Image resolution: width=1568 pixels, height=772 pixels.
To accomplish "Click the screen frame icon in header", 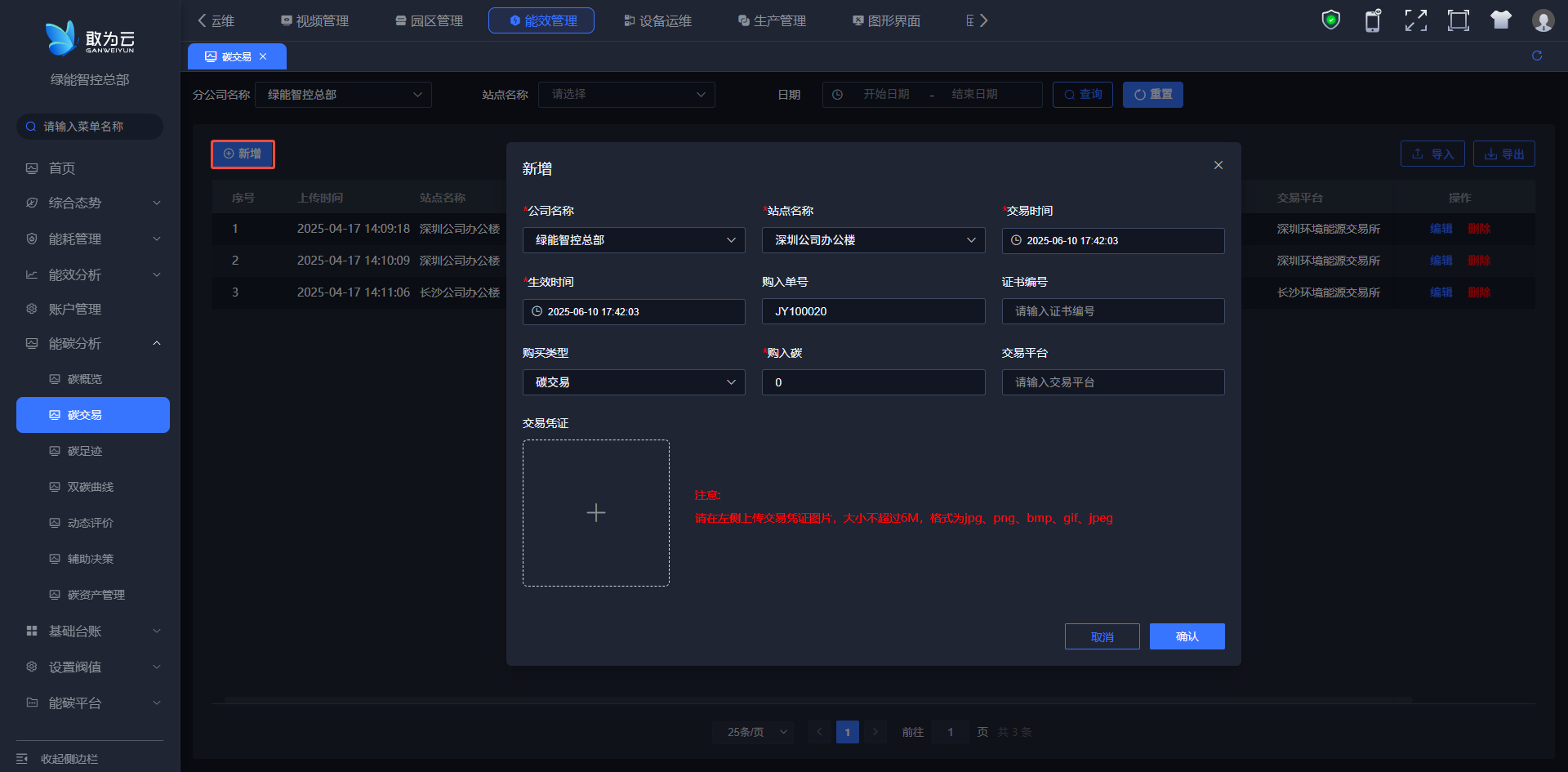I will tap(1459, 20).
